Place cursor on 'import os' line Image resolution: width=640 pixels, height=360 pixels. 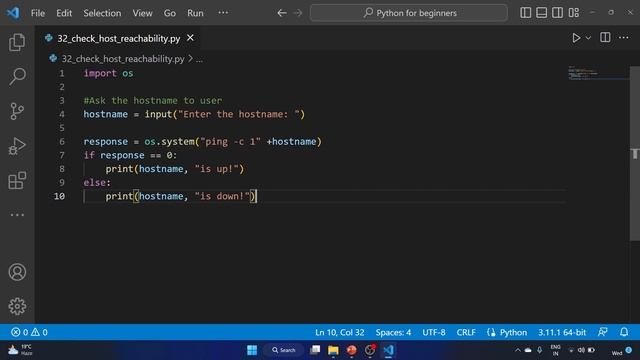click(108, 73)
